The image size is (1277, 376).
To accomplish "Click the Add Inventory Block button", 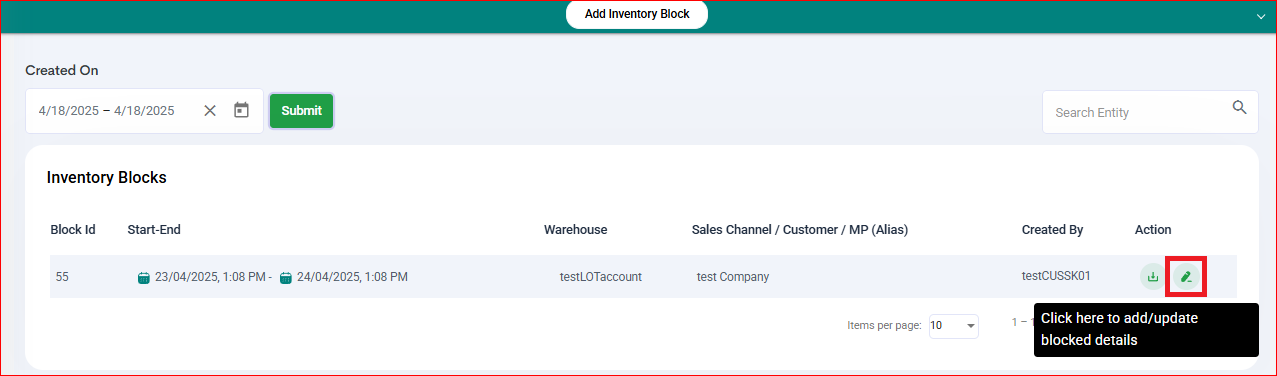I will click(637, 14).
